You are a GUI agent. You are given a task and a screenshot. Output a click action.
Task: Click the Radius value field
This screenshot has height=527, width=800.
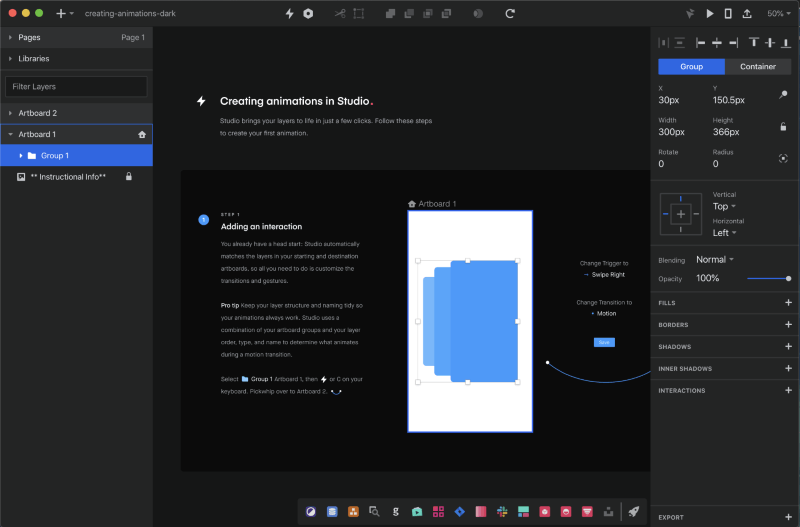click(716, 164)
